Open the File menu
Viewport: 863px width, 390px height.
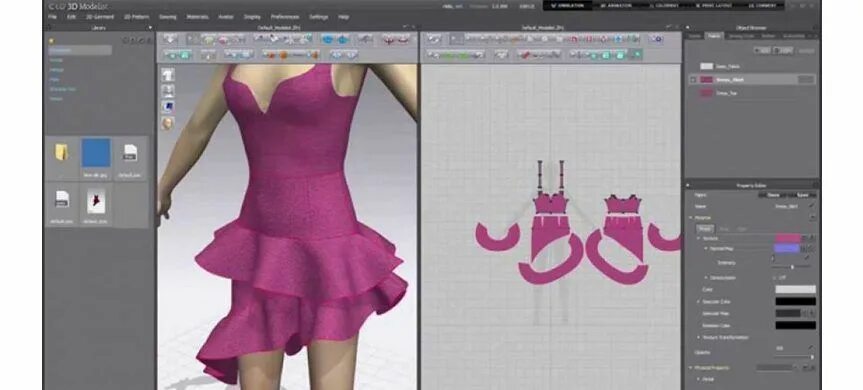tap(52, 17)
